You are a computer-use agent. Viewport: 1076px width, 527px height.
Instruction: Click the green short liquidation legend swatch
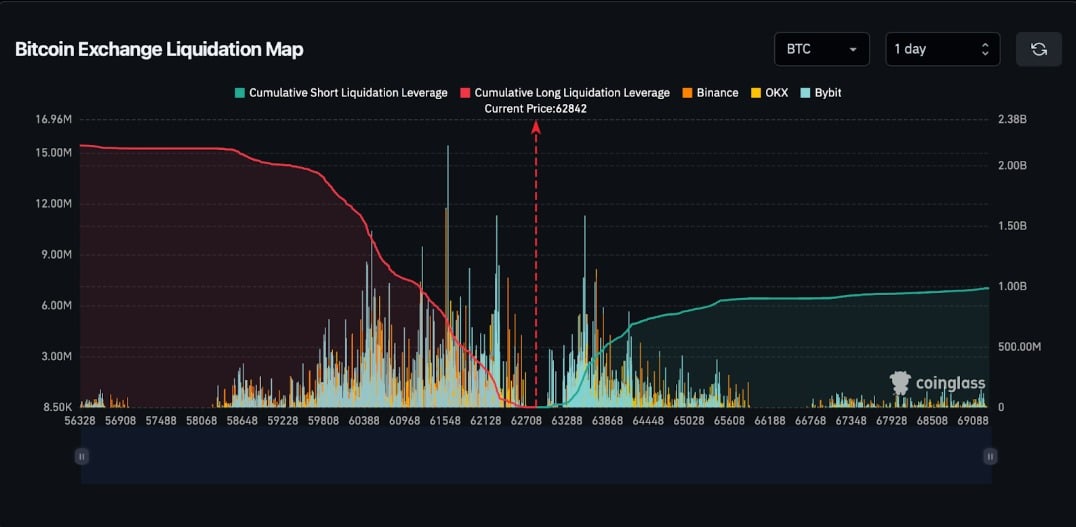(239, 93)
